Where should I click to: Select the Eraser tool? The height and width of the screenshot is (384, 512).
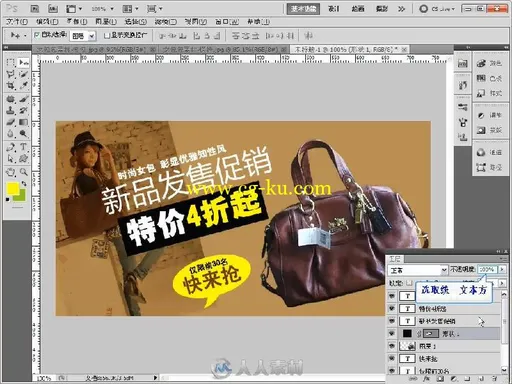point(10,122)
